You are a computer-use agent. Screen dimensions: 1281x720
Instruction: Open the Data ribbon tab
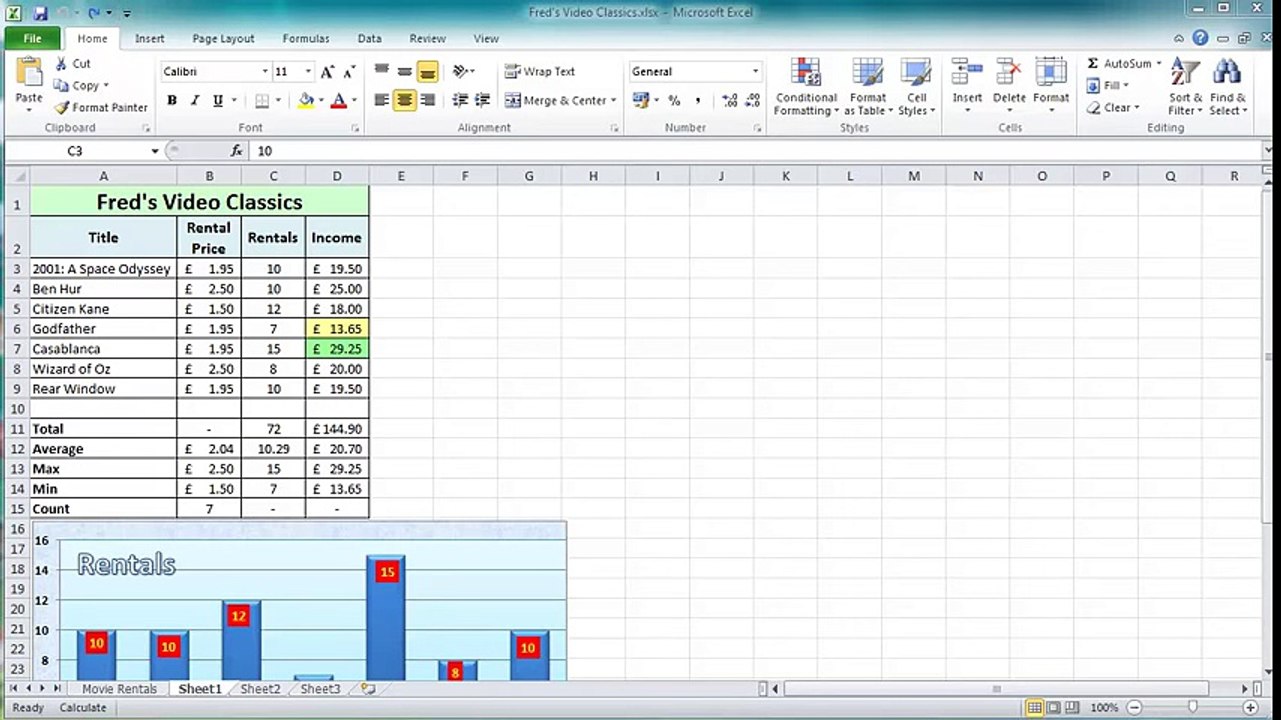click(x=370, y=39)
